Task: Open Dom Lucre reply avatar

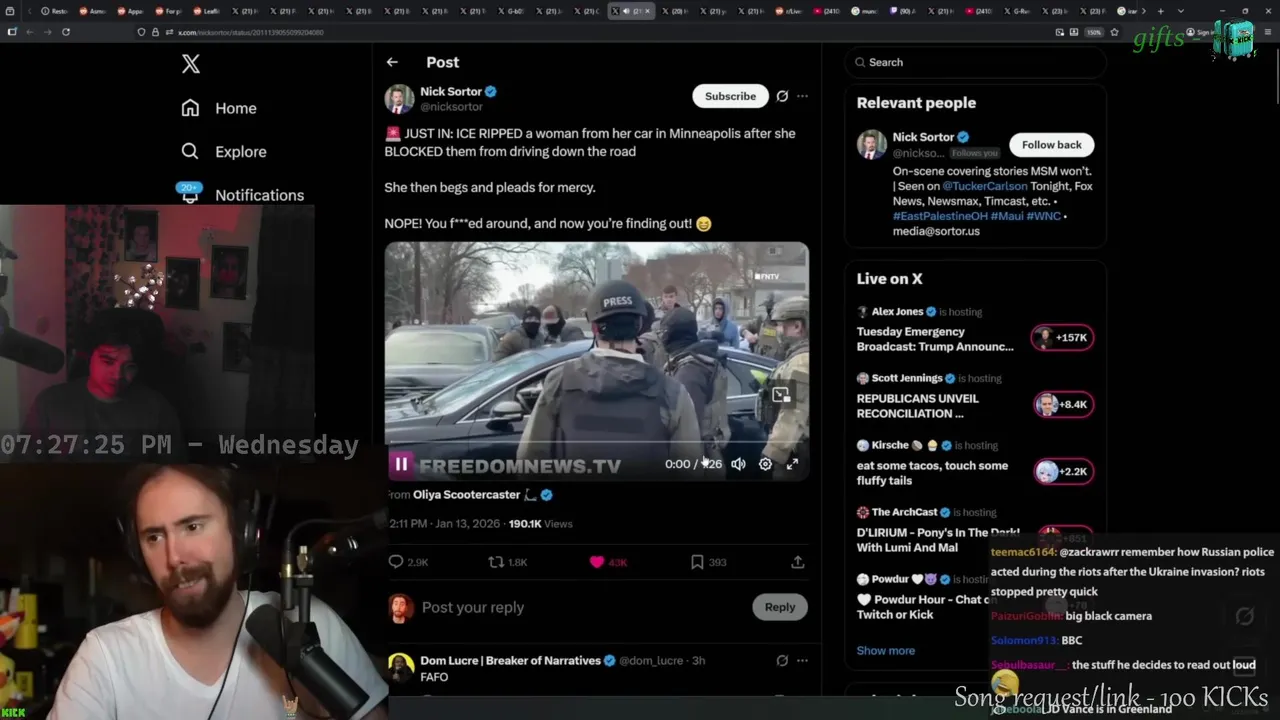Action: coord(400,667)
